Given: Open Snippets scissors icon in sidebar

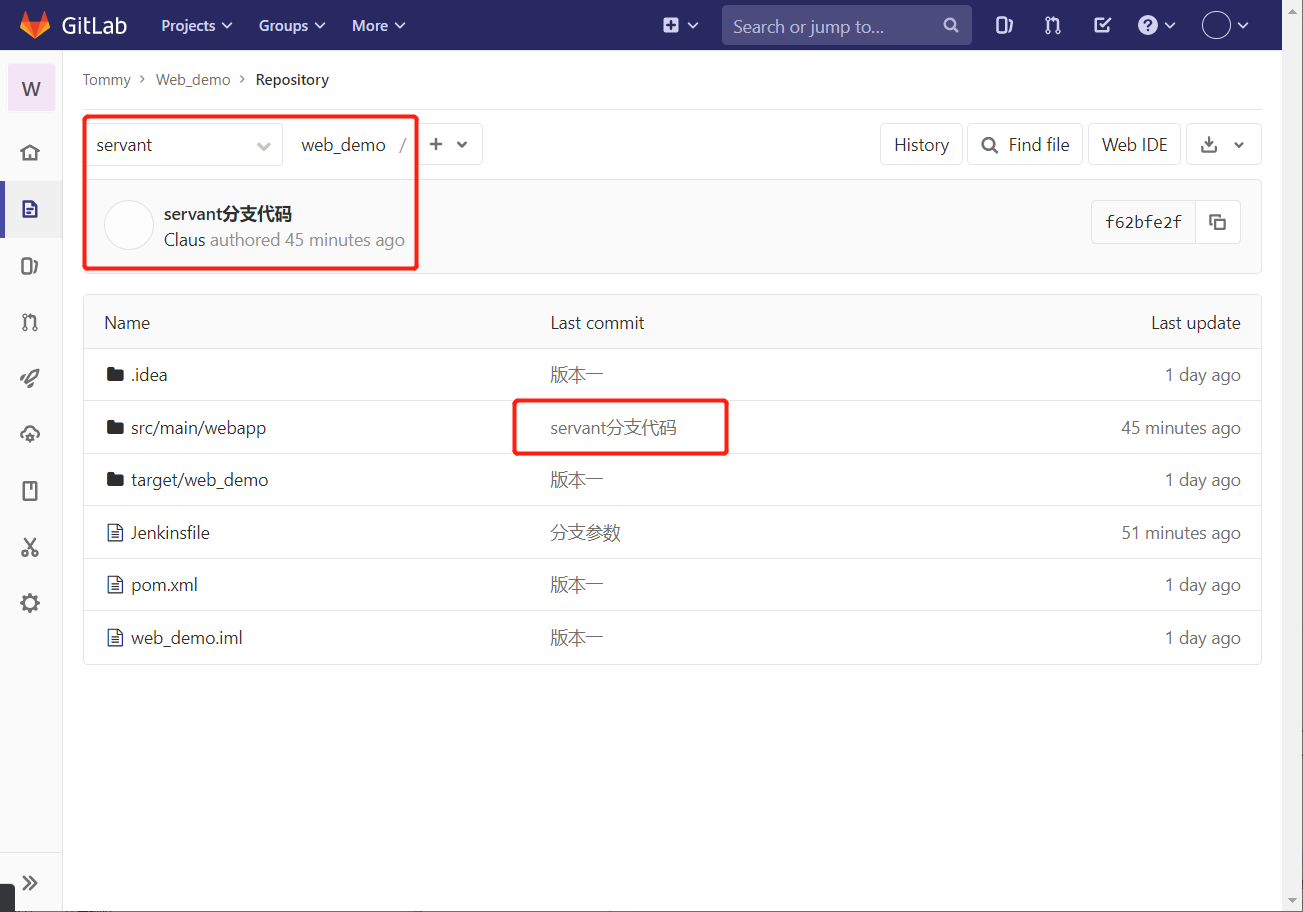Looking at the screenshot, I should point(30,547).
